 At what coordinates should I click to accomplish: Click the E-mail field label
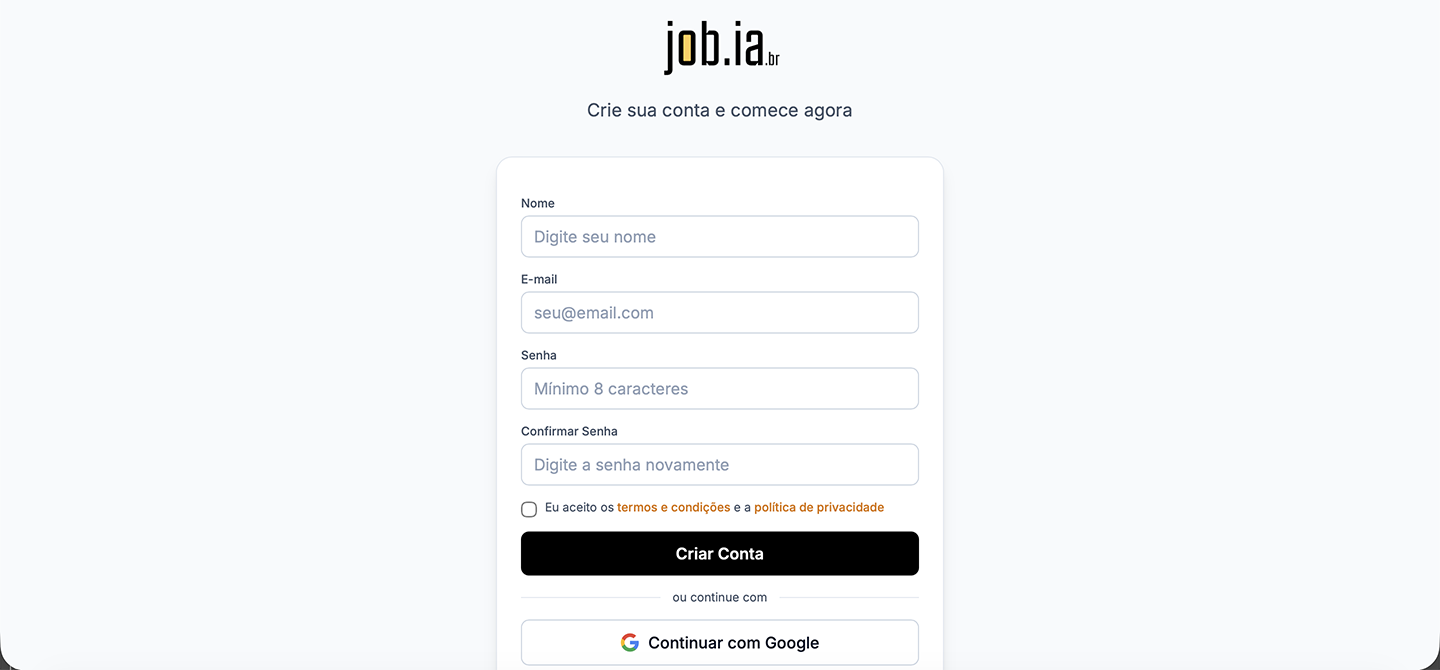[539, 279]
